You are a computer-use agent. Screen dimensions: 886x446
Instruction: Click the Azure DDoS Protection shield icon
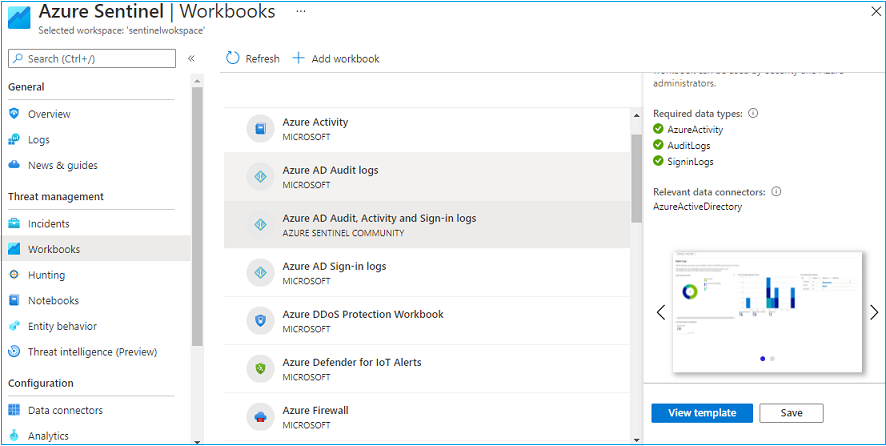[260, 321]
